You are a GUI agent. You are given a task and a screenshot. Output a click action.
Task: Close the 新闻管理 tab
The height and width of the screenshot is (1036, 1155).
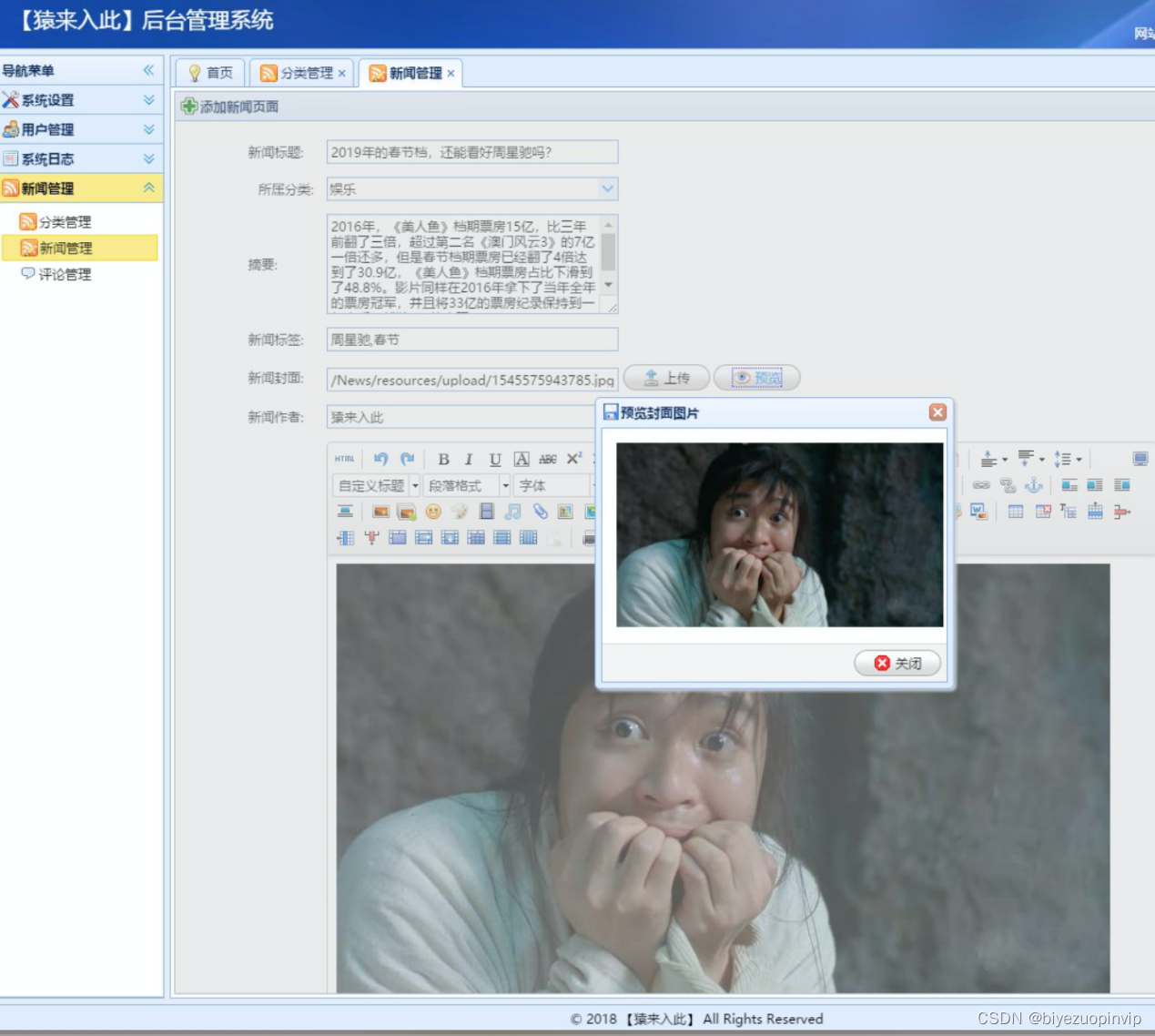point(451,74)
